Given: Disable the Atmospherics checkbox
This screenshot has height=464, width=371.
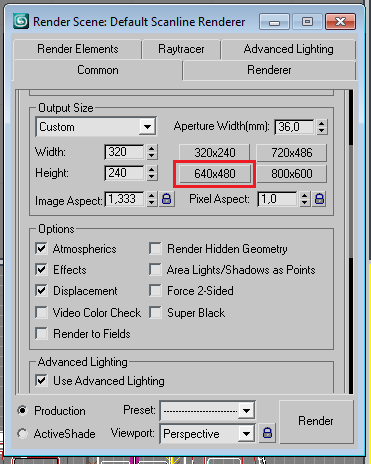Looking at the screenshot, I should [41, 248].
